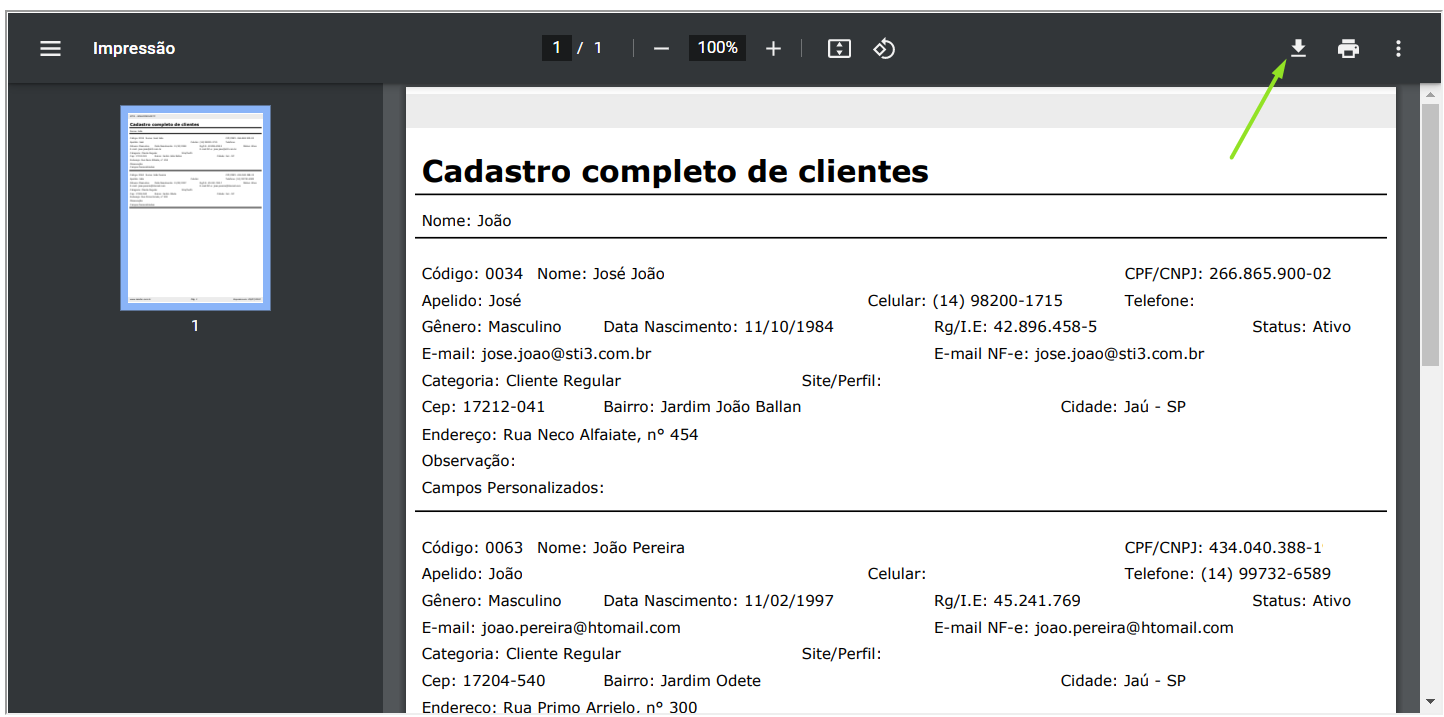Click 'Endereço: Rua Neco Alfaiate, nº 454'
1444x717 pixels.
tap(560, 435)
